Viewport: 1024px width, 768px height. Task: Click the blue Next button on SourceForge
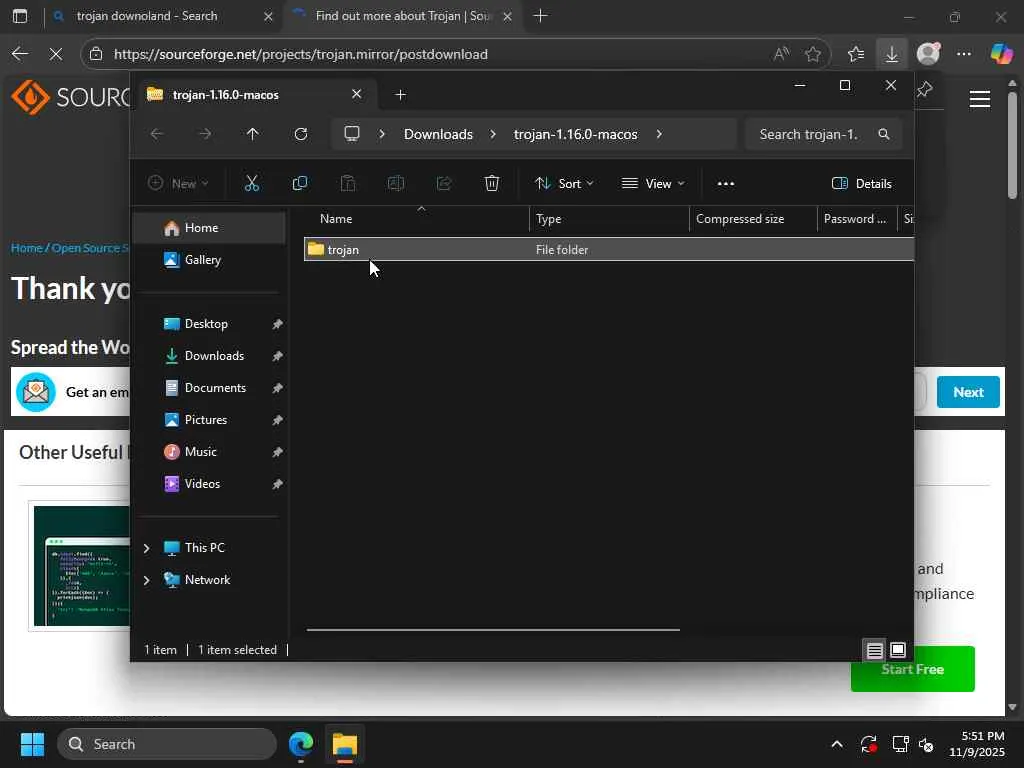point(968,392)
